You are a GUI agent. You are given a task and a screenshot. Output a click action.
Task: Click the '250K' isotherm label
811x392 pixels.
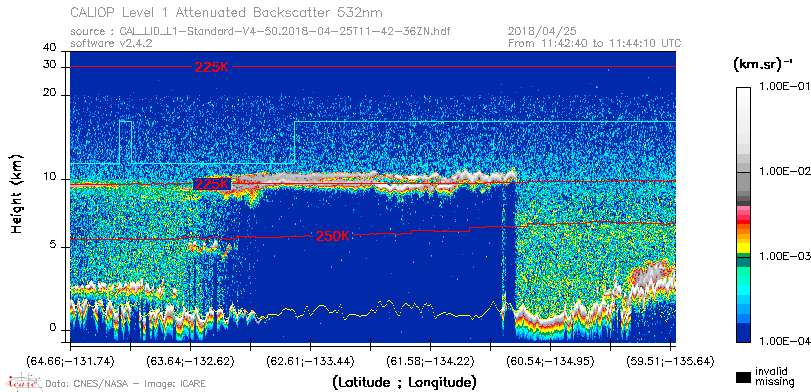(x=333, y=236)
